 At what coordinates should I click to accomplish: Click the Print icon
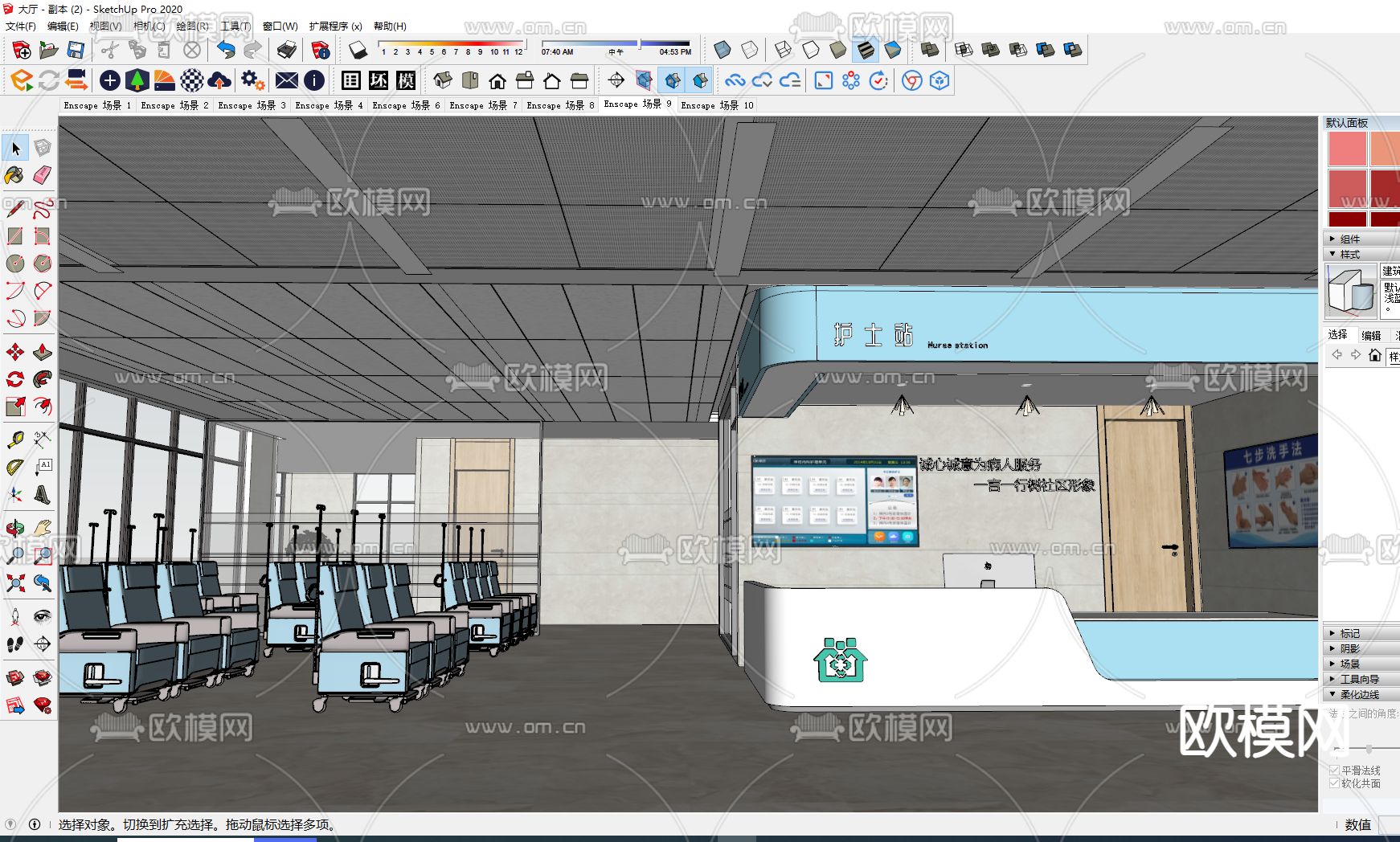click(x=287, y=51)
